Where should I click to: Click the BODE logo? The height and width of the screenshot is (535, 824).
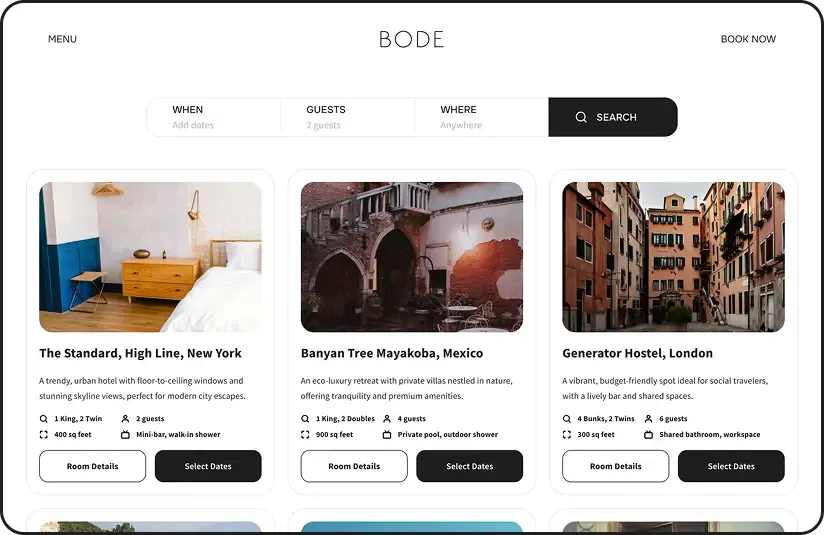tap(412, 39)
